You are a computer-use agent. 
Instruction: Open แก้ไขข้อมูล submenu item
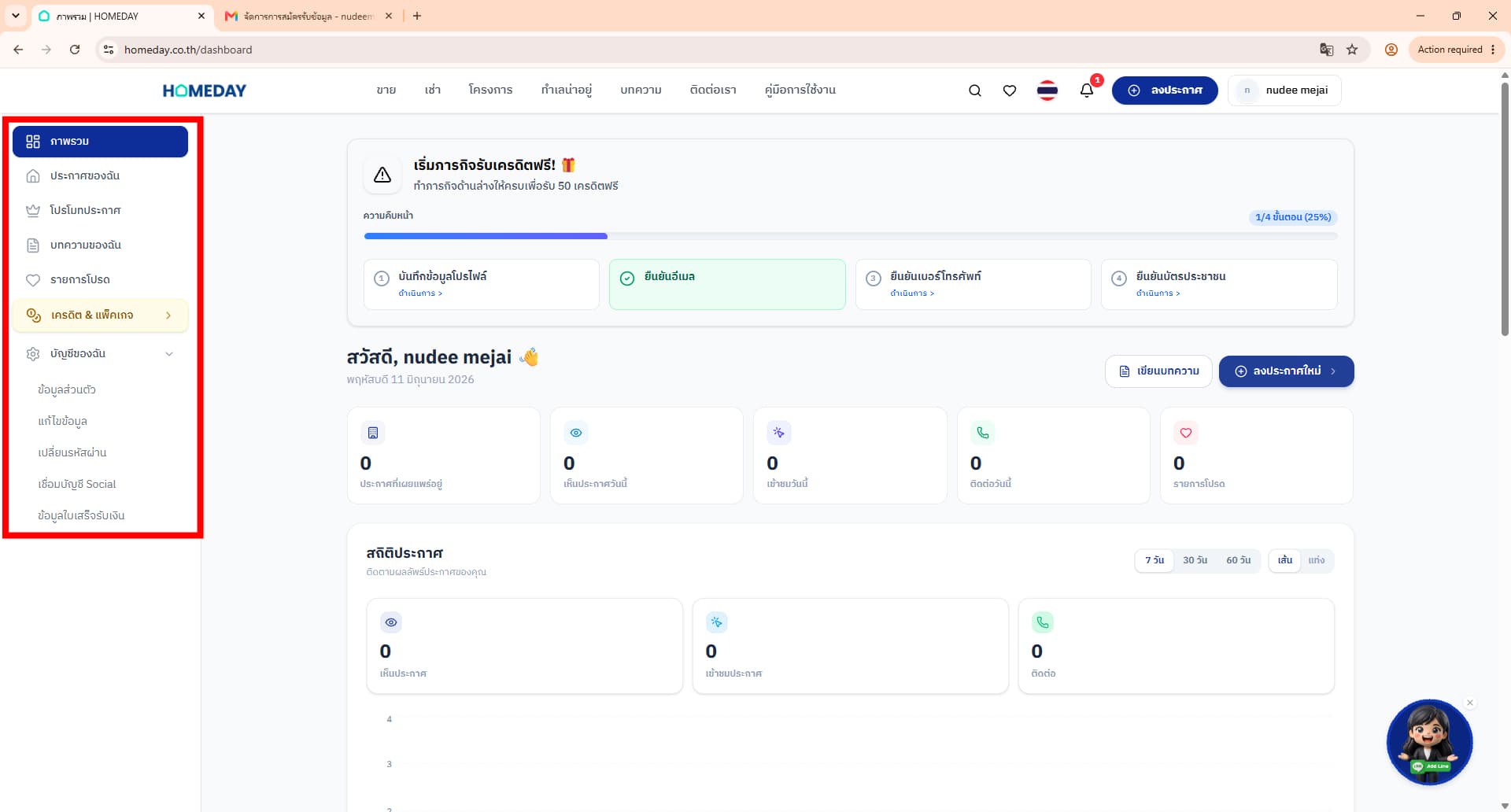click(62, 421)
